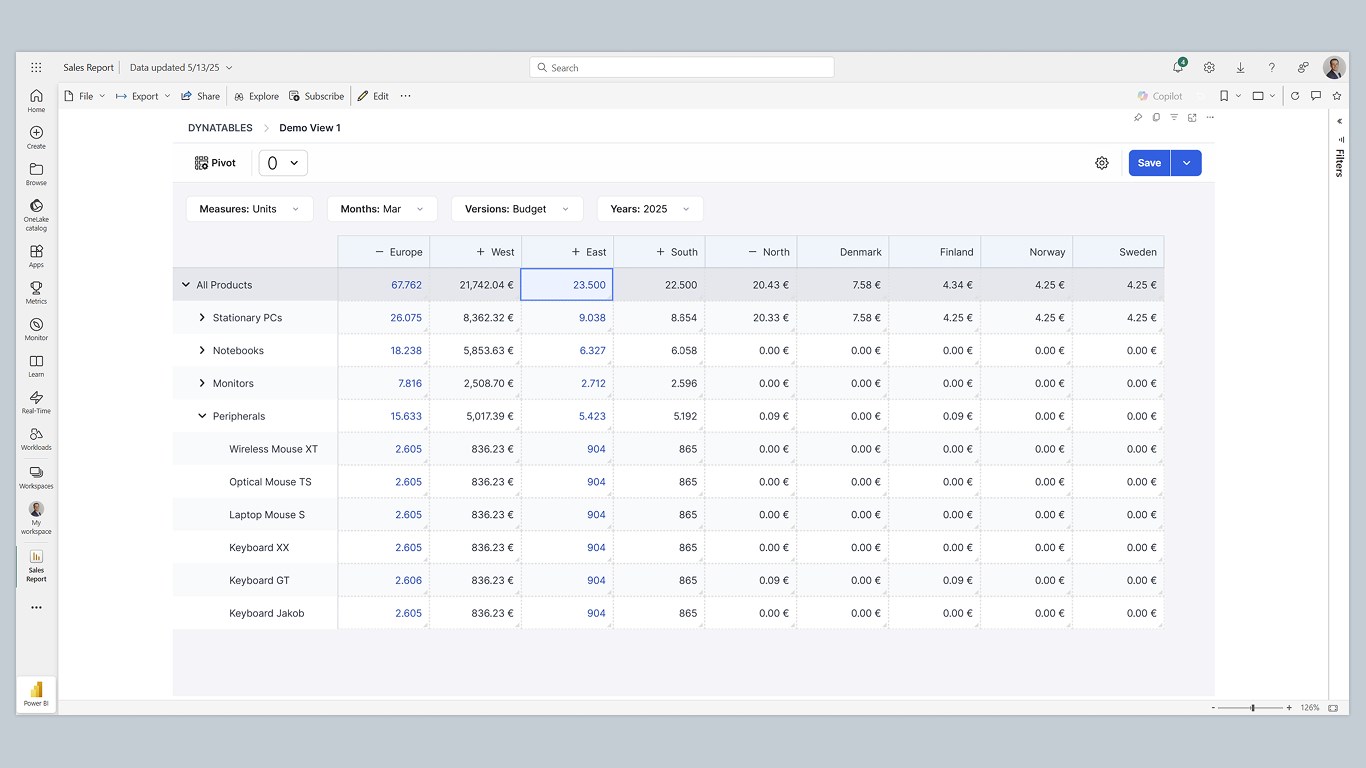Image resolution: width=1366 pixels, height=768 pixels.
Task: Click the blue Save button
Action: [x=1149, y=163]
